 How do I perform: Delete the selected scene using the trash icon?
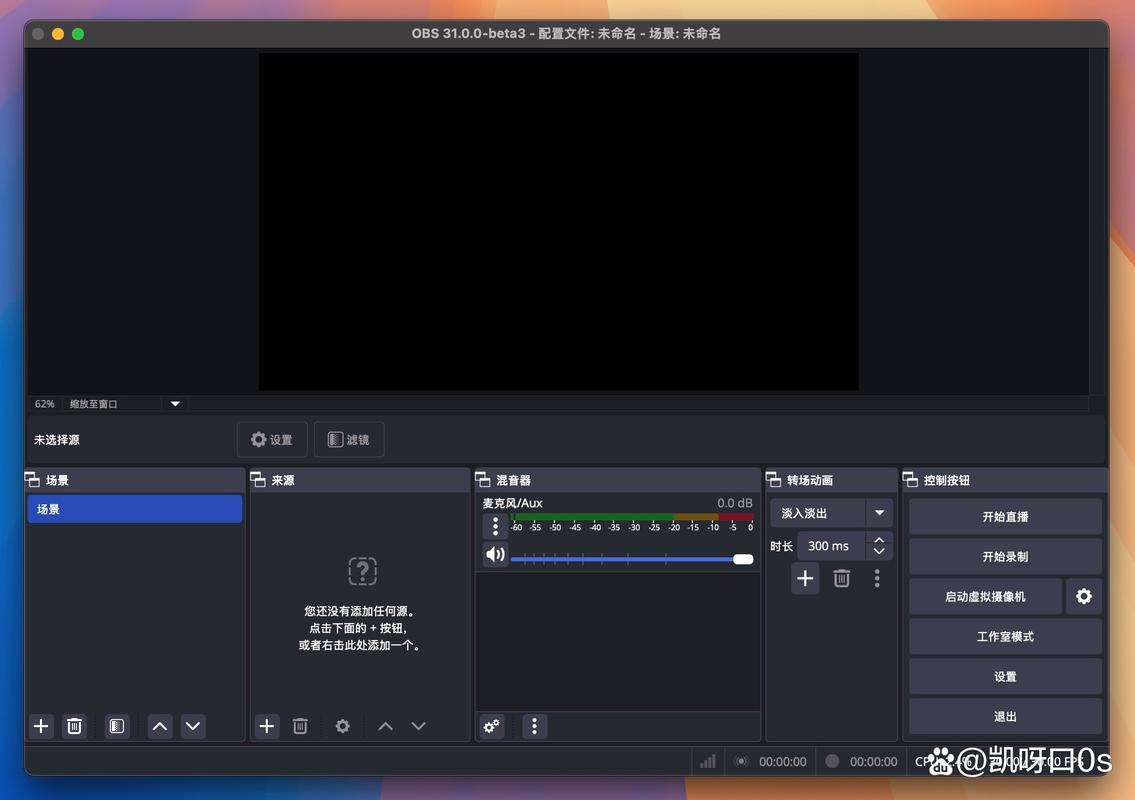point(74,726)
